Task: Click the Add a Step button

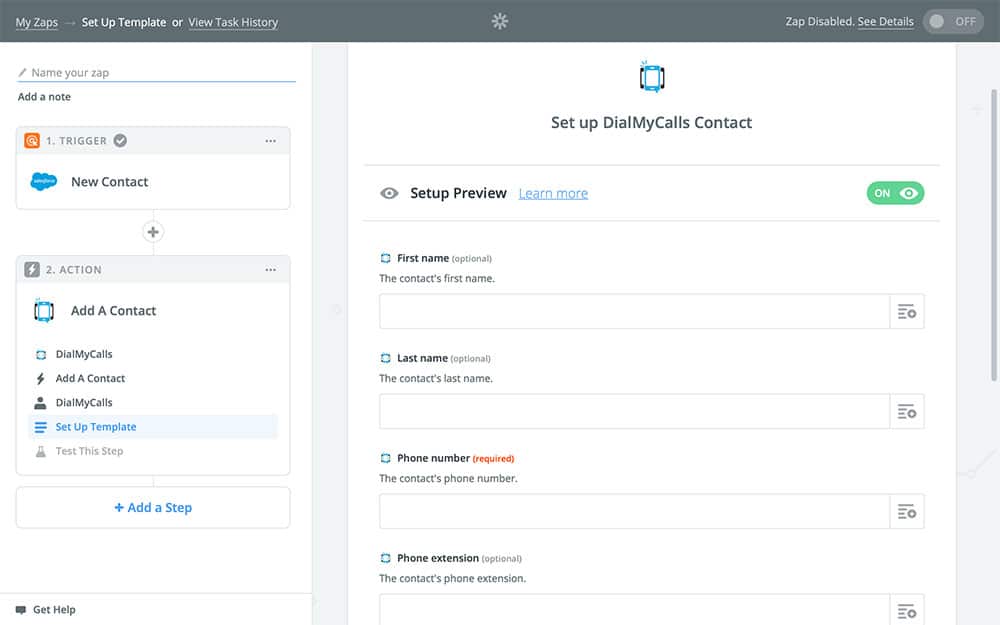Action: (153, 508)
